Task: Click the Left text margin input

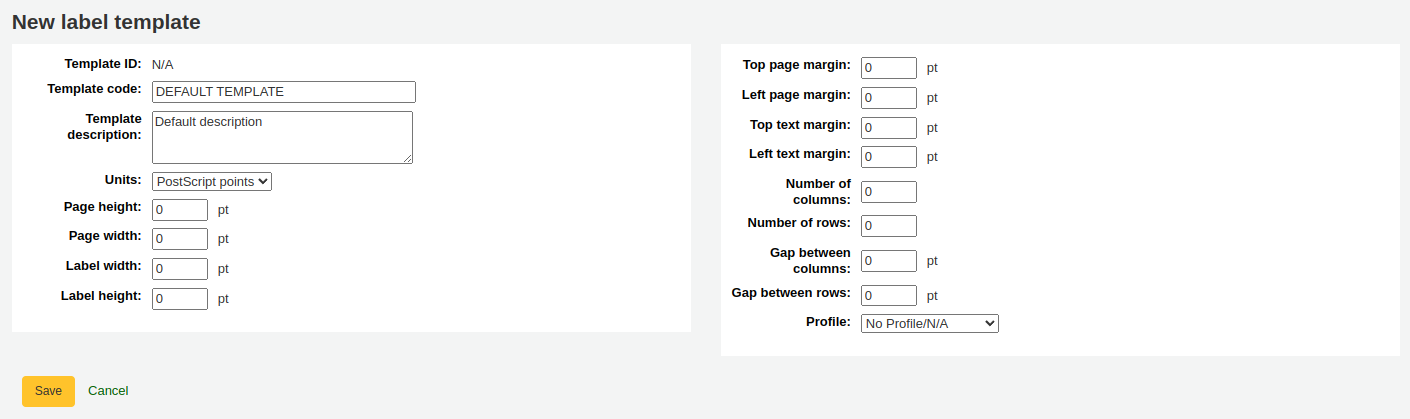Action: tap(888, 157)
